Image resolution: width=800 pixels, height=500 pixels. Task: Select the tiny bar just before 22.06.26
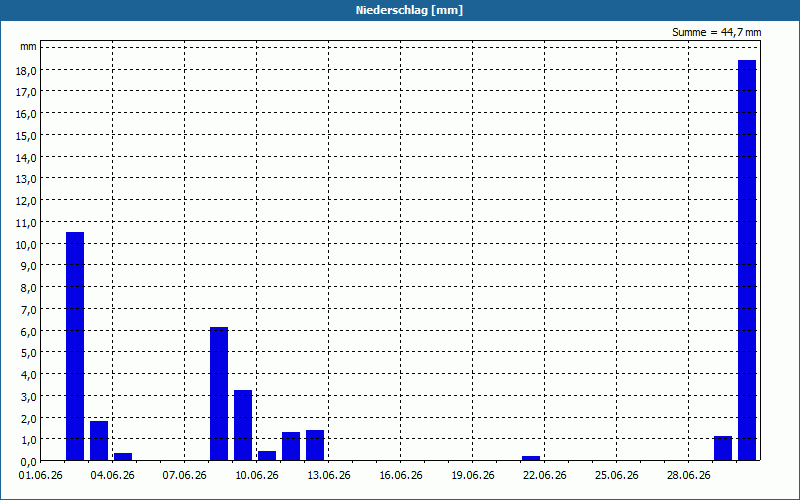pyautogui.click(x=531, y=458)
